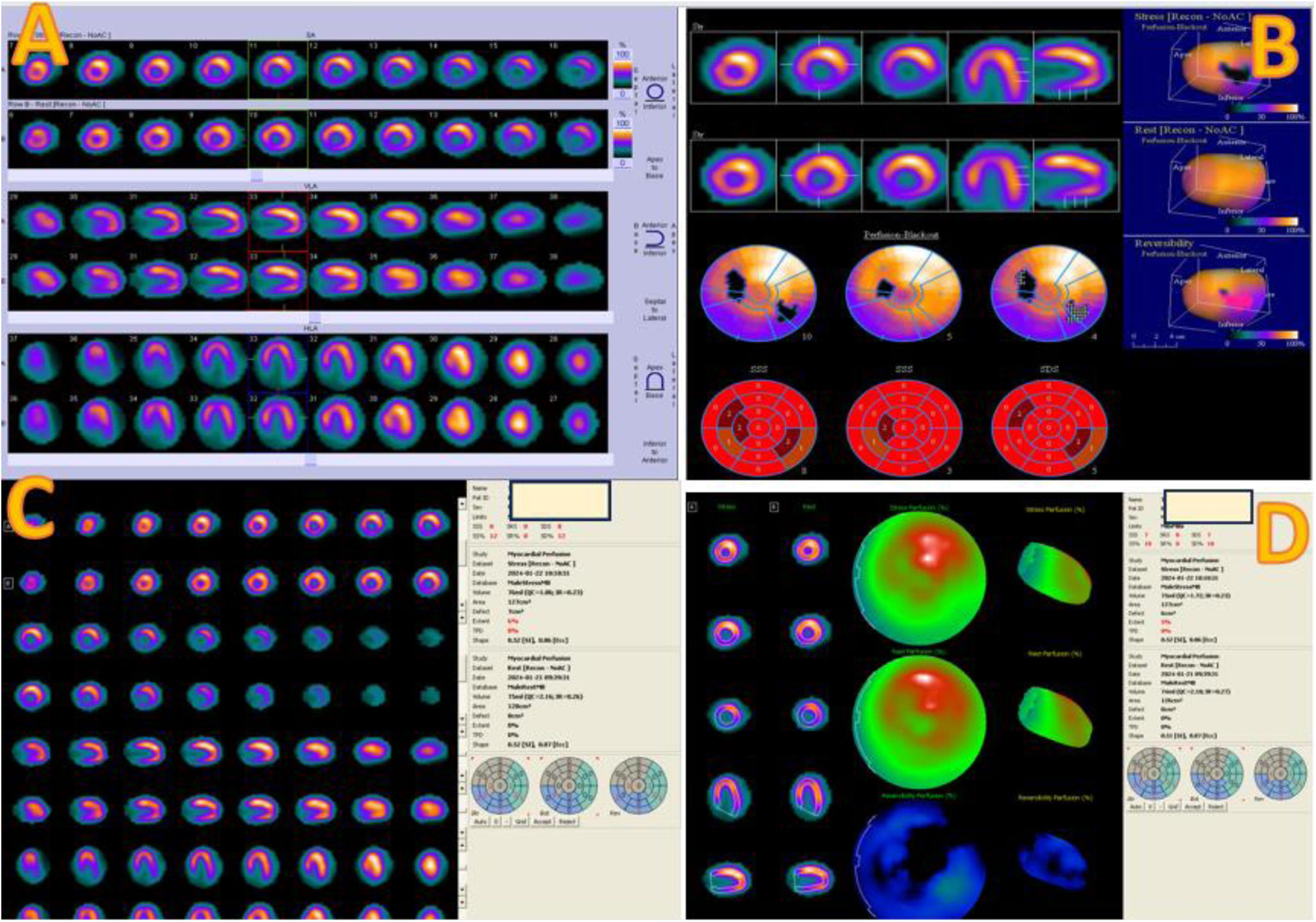Click the horizontal long-axis orientation icon
This screenshot has width=1316, height=922.
point(654,382)
